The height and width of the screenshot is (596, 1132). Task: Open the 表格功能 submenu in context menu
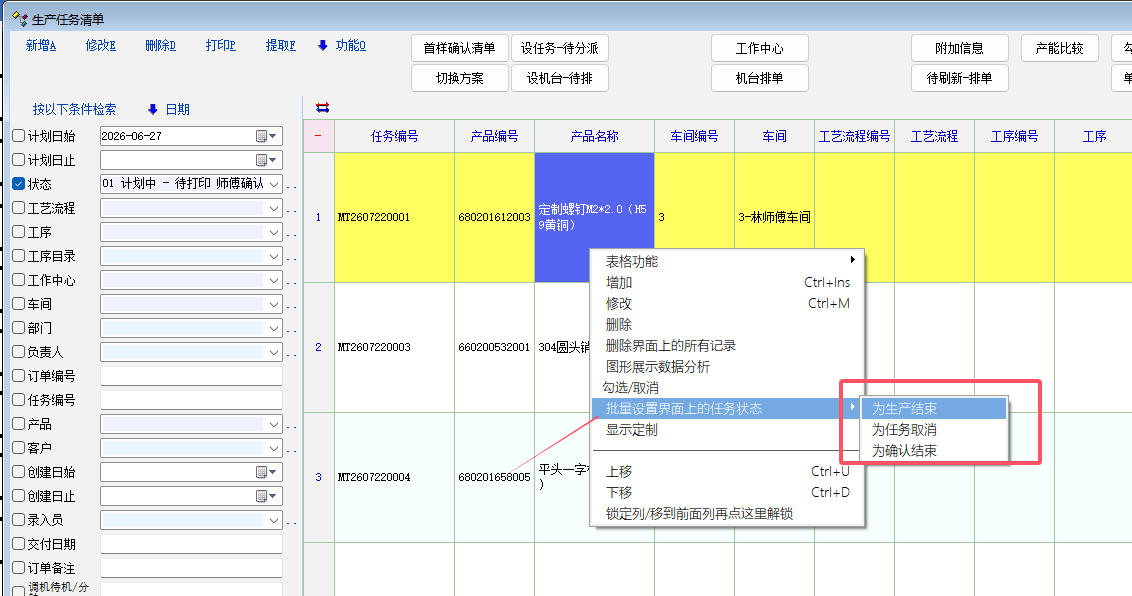[727, 261]
